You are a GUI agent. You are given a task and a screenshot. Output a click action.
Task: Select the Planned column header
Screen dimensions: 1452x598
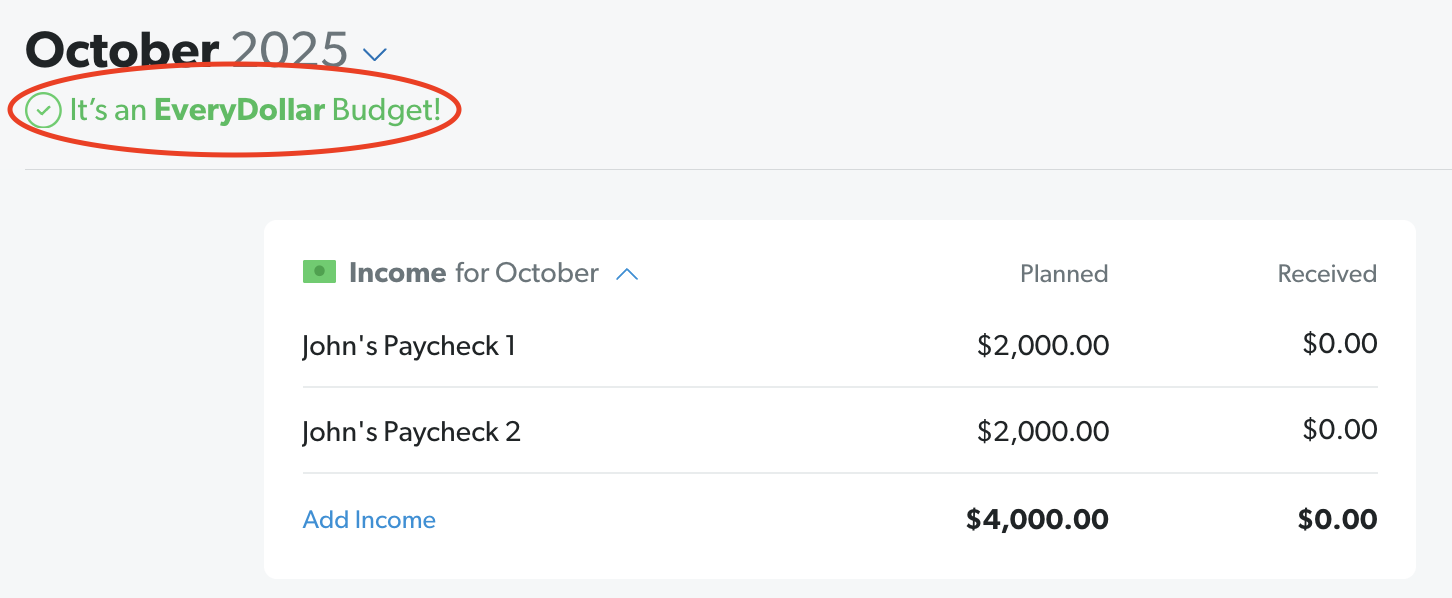pyautogui.click(x=1063, y=273)
